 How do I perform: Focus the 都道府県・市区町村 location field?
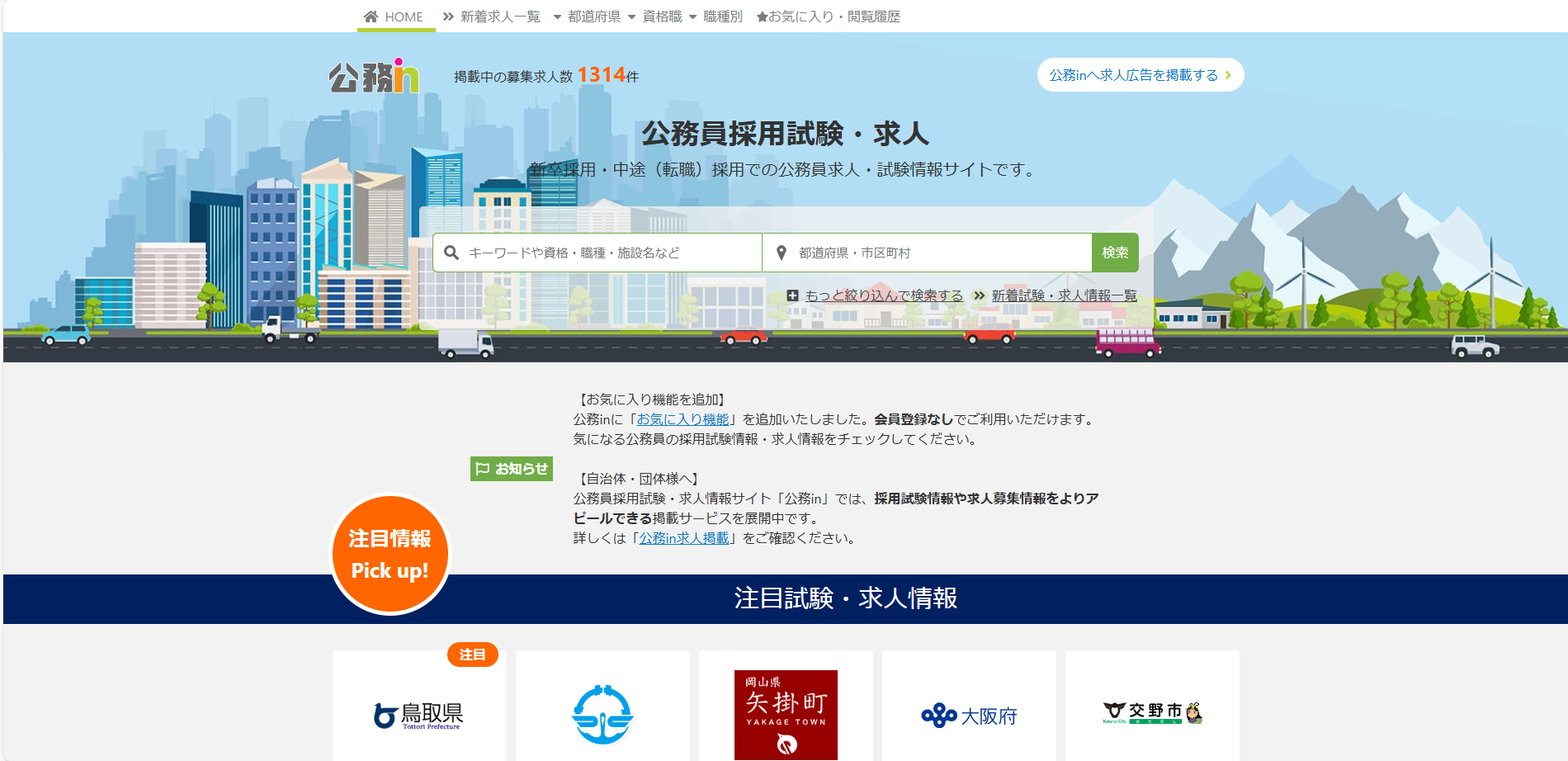[x=941, y=253]
